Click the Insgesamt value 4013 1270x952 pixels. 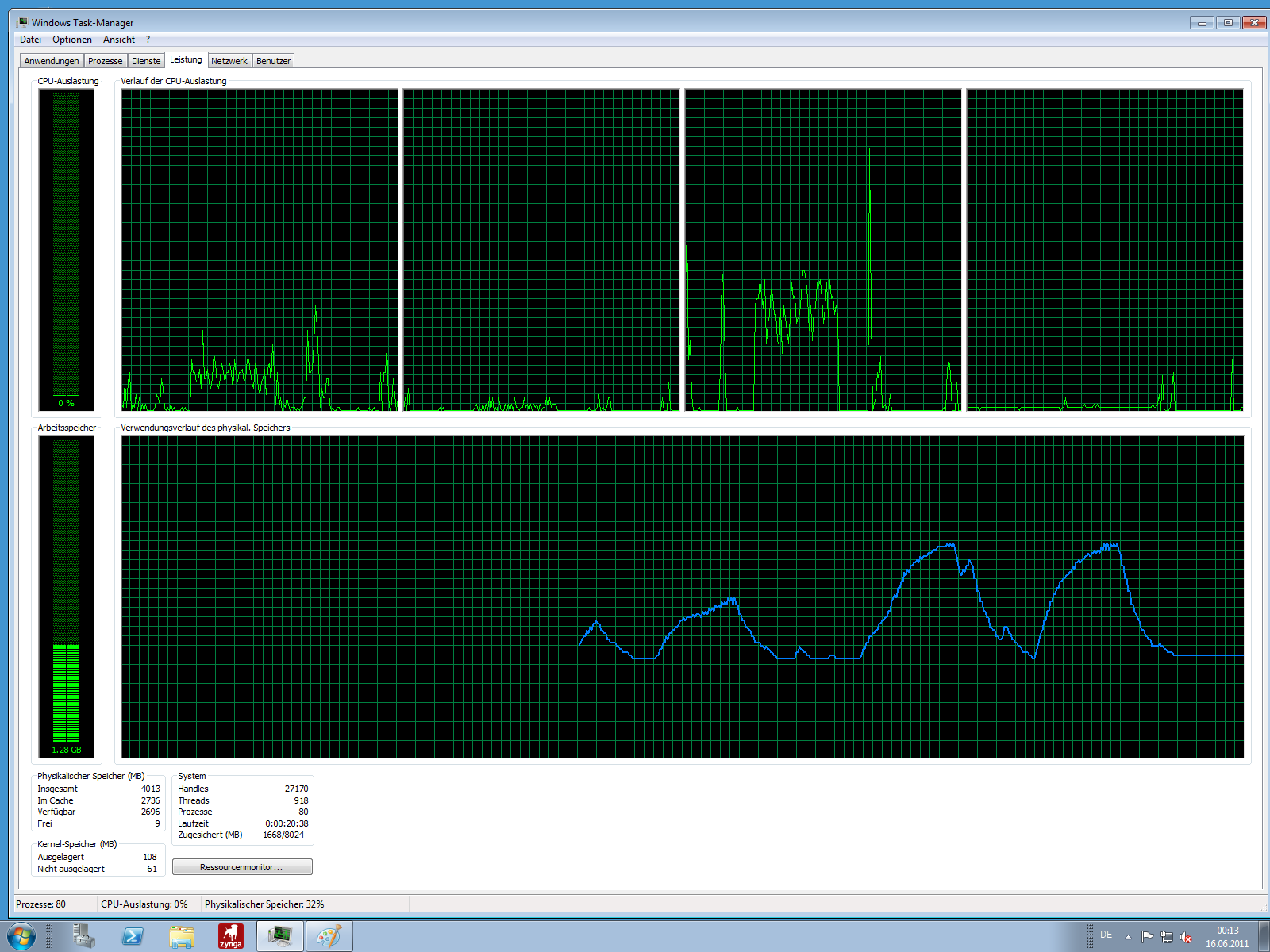[151, 789]
